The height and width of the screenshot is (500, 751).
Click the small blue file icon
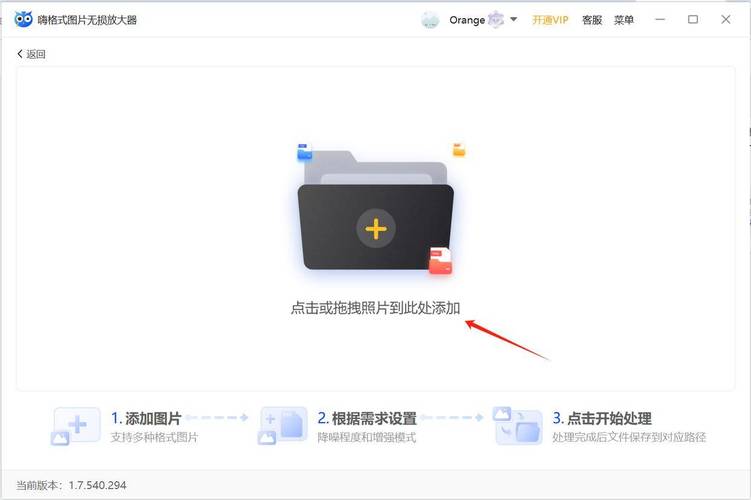(304, 152)
